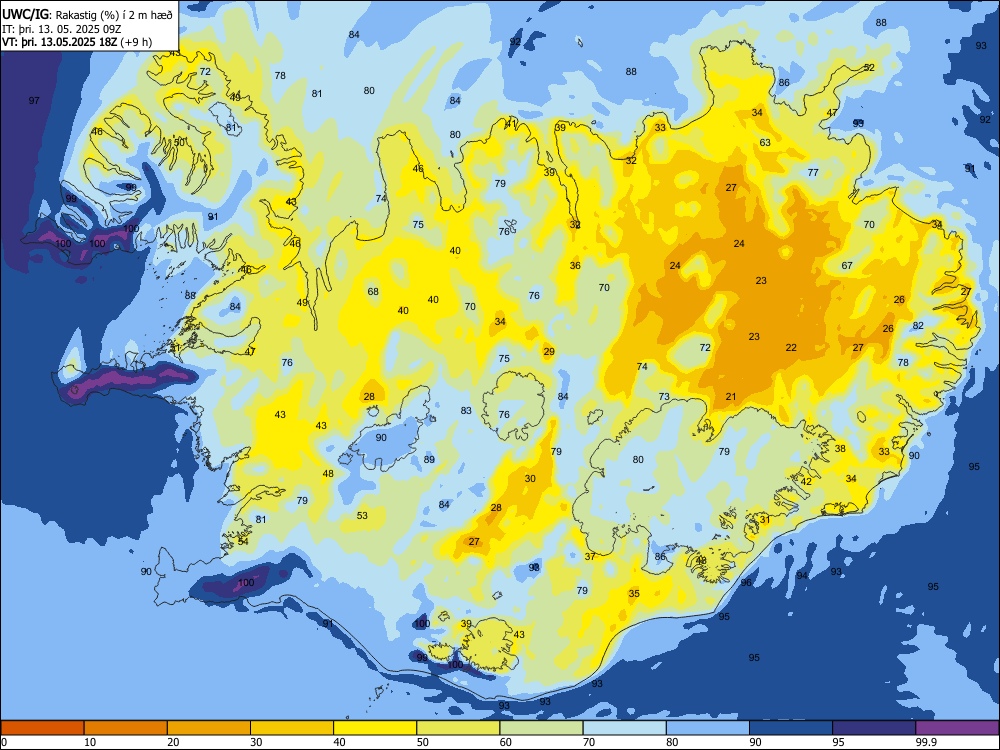Click the legend label '0'

4,742
